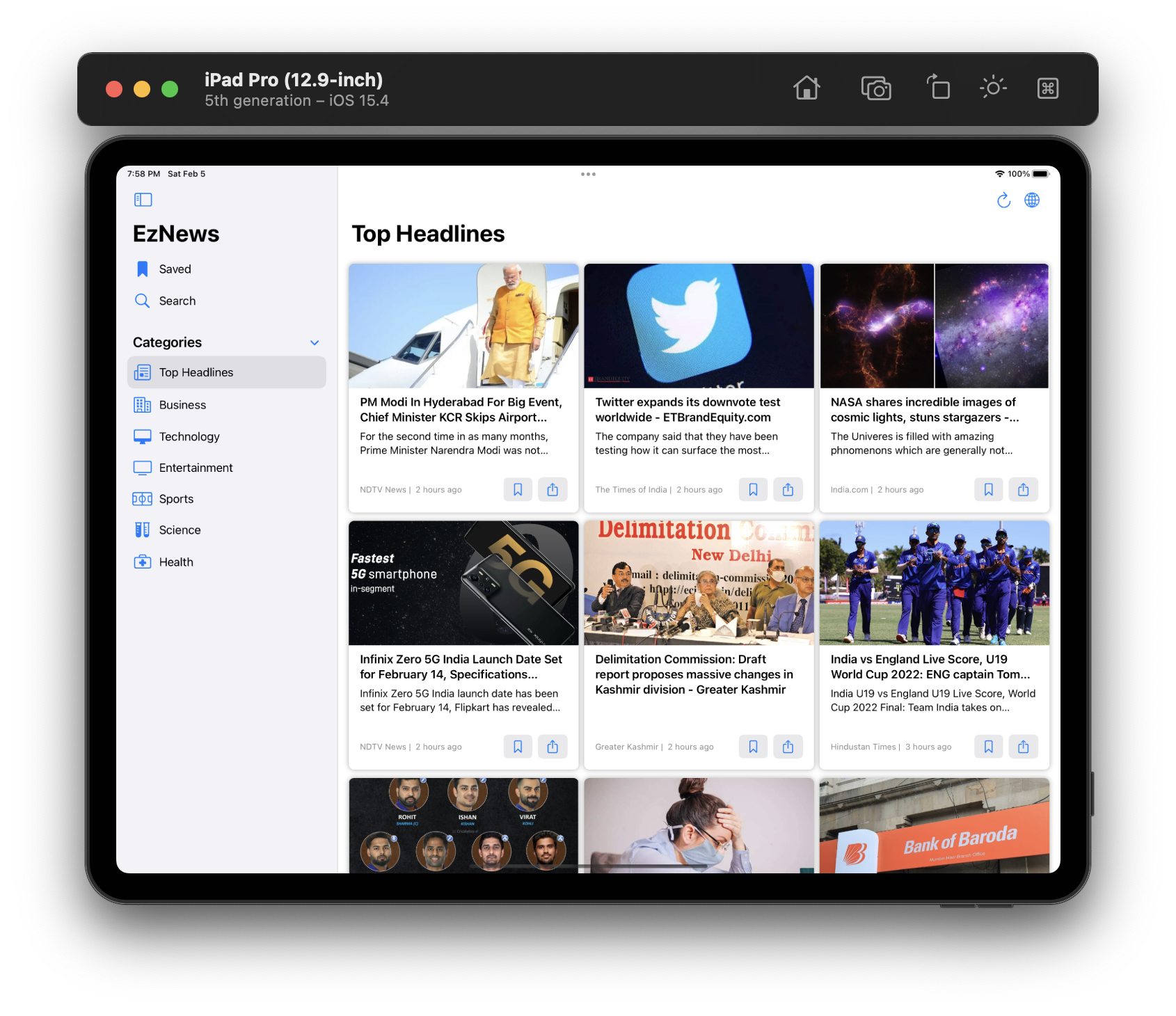Open the sidebar toggle icon
Viewport: 1176px width, 1016px height.
pos(143,199)
